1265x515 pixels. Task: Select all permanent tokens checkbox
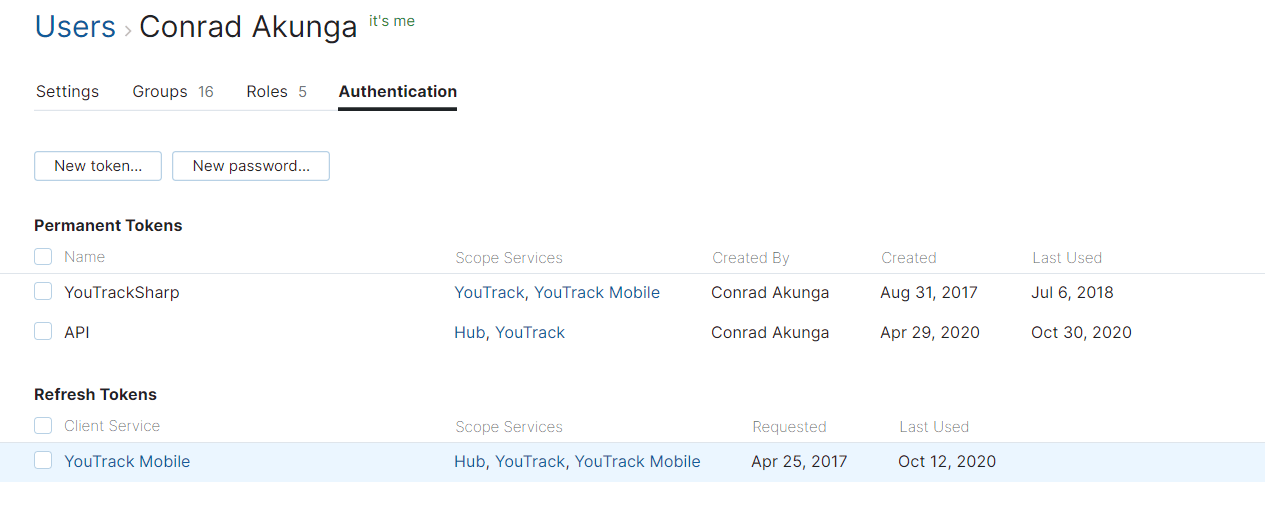tap(43, 257)
